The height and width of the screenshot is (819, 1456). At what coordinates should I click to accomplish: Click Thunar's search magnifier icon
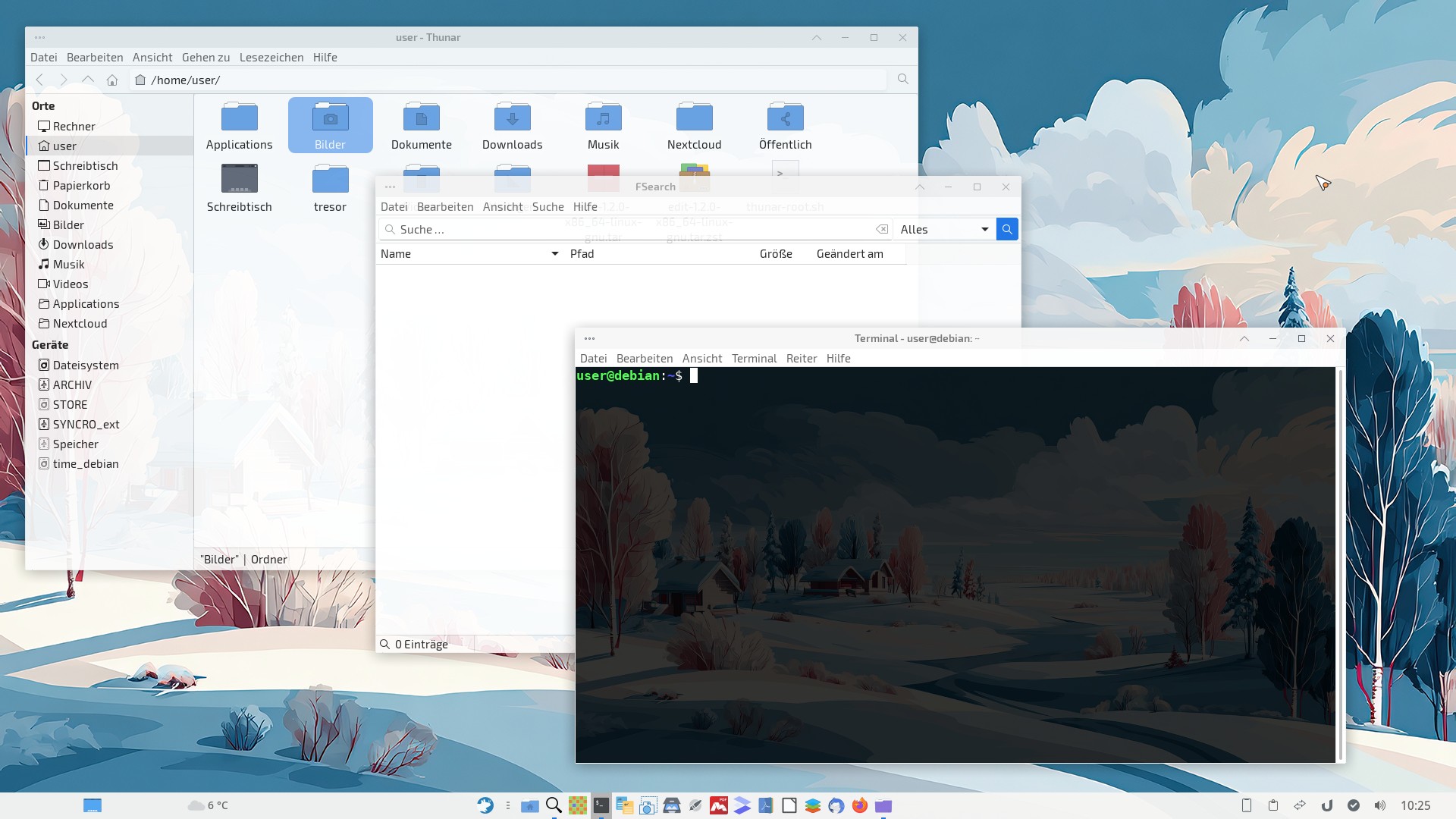click(x=902, y=79)
